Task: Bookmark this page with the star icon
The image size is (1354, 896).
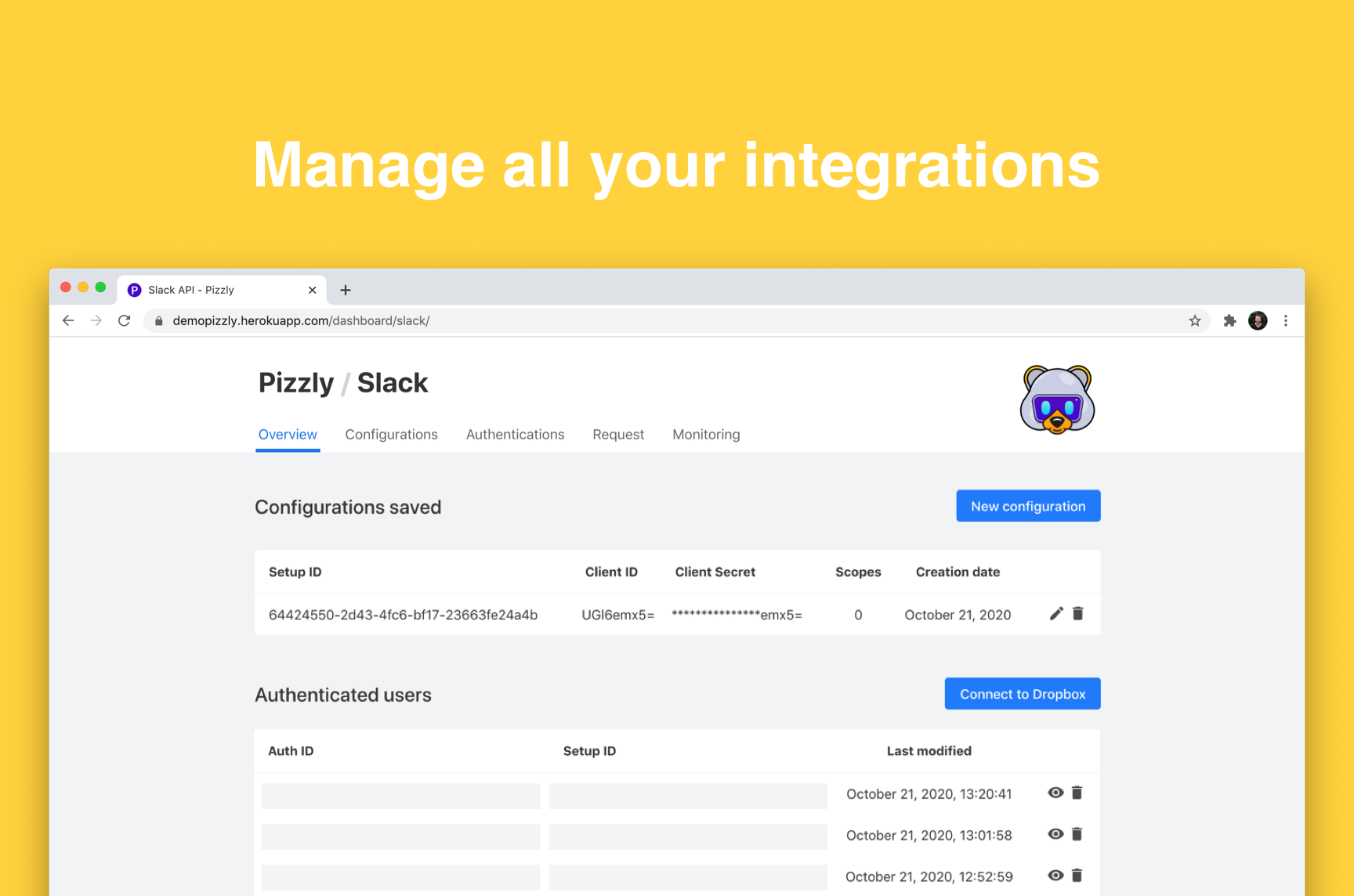Action: 1195,320
